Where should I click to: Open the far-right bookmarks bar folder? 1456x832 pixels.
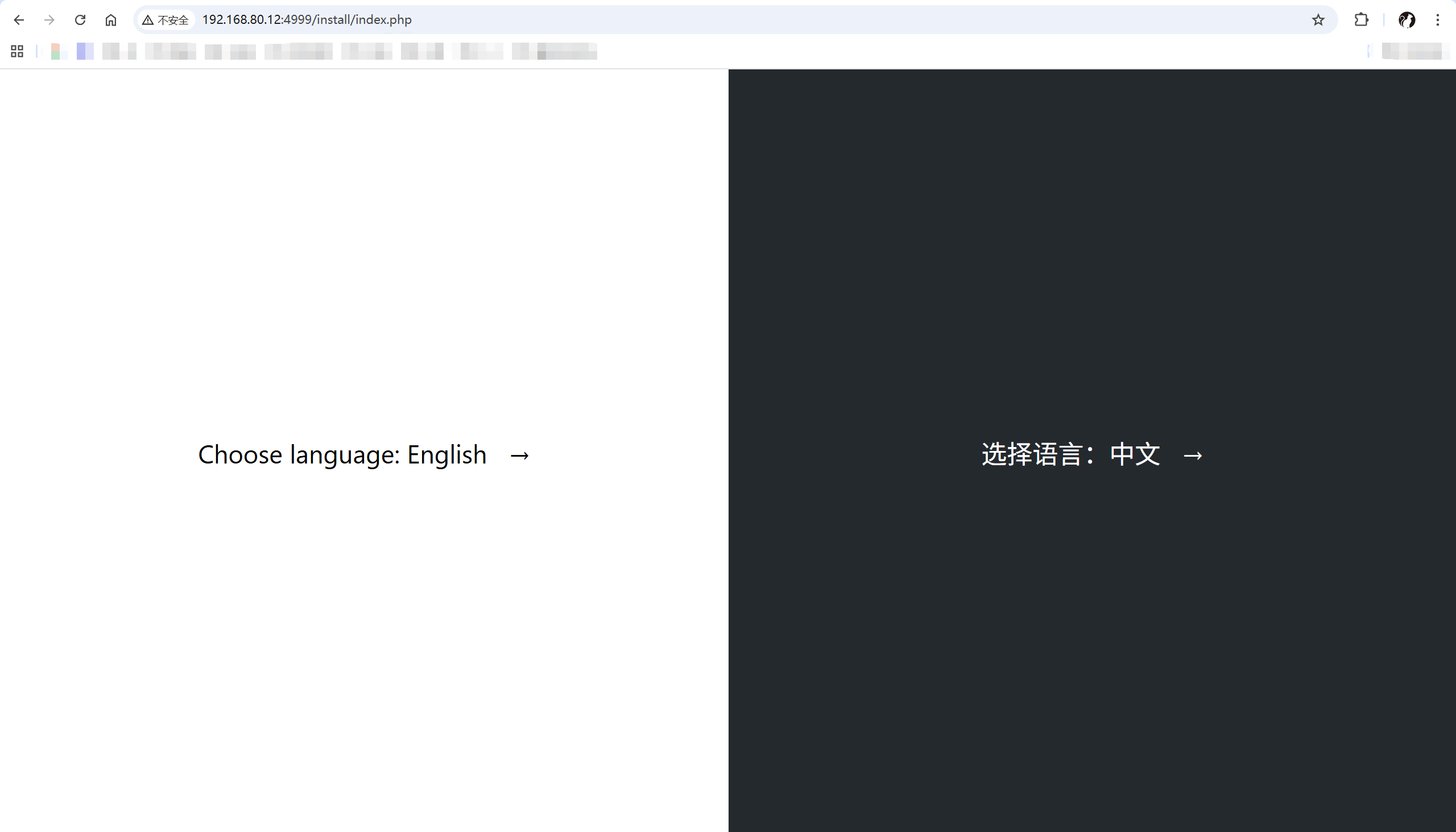coord(1415,51)
